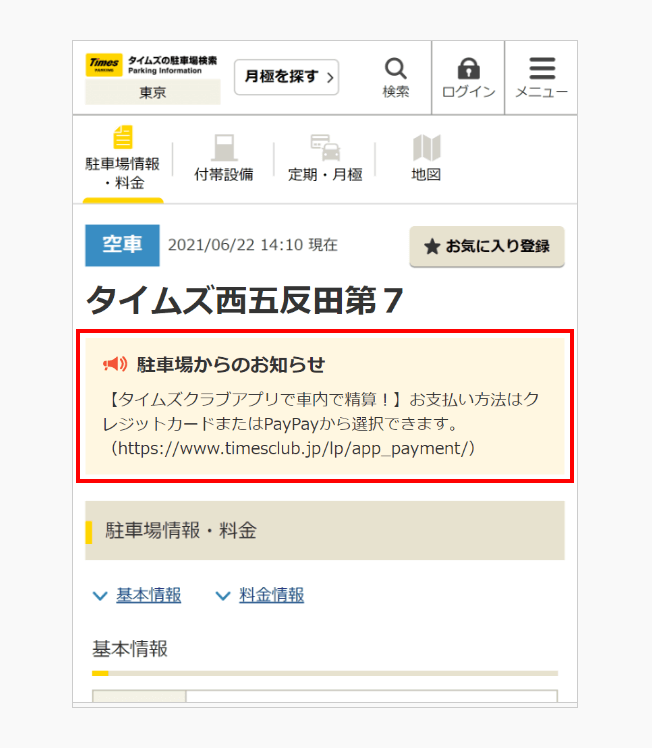
Task: Click the 駐車場からのお知らせ heading
Action: 231,364
